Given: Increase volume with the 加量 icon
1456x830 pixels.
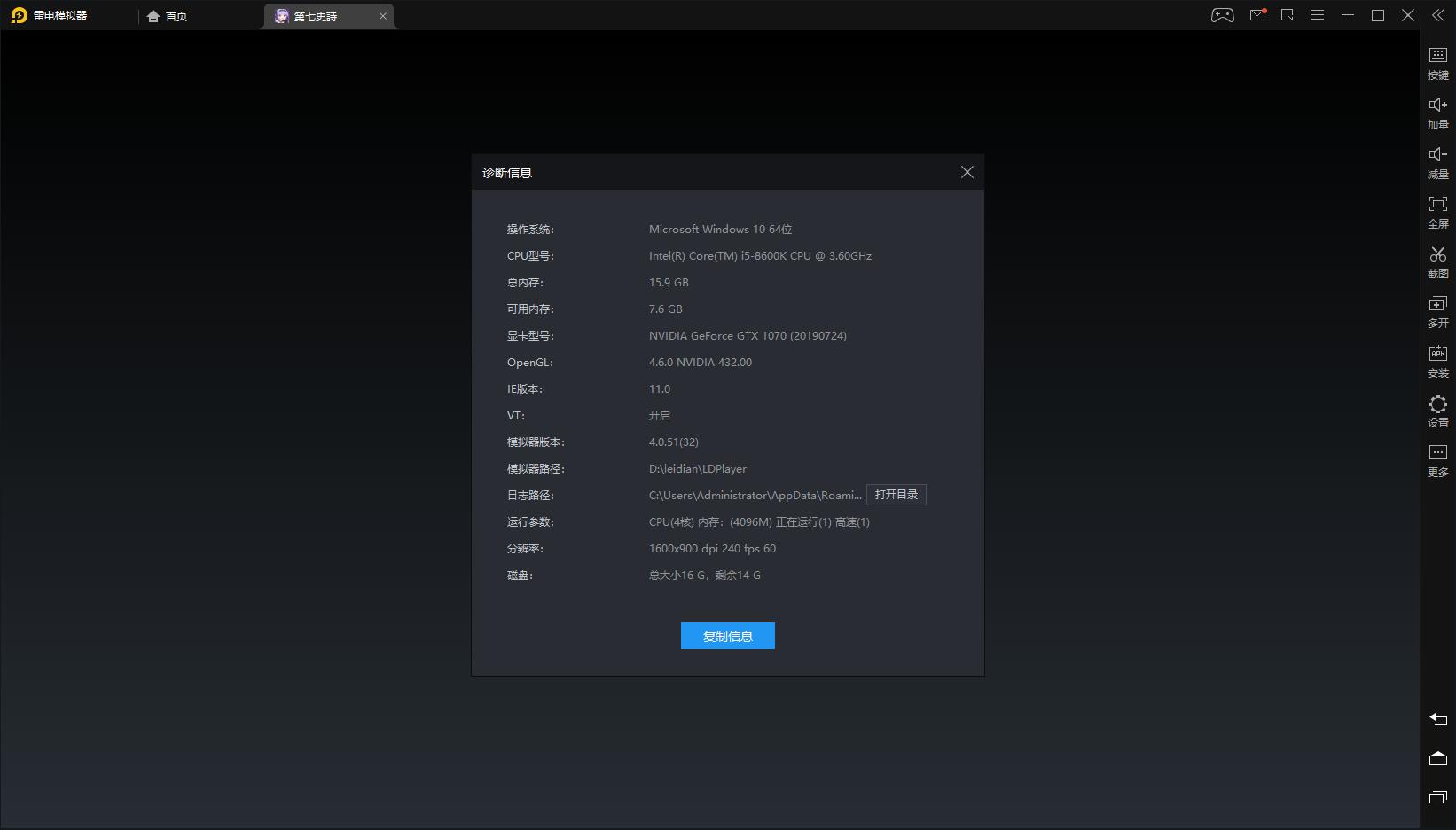Looking at the screenshot, I should tap(1437, 112).
